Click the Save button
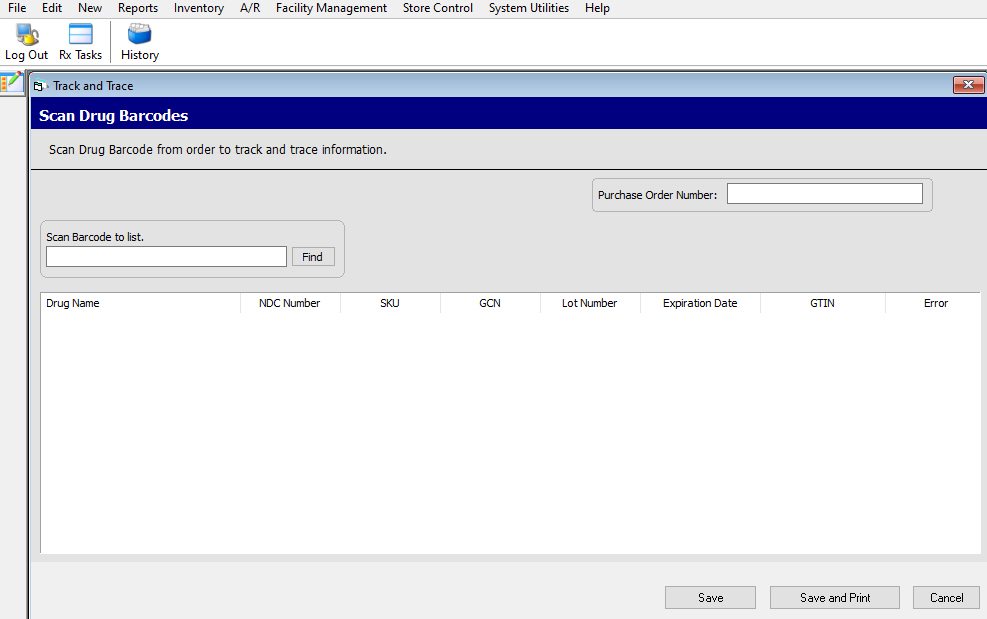 point(710,597)
